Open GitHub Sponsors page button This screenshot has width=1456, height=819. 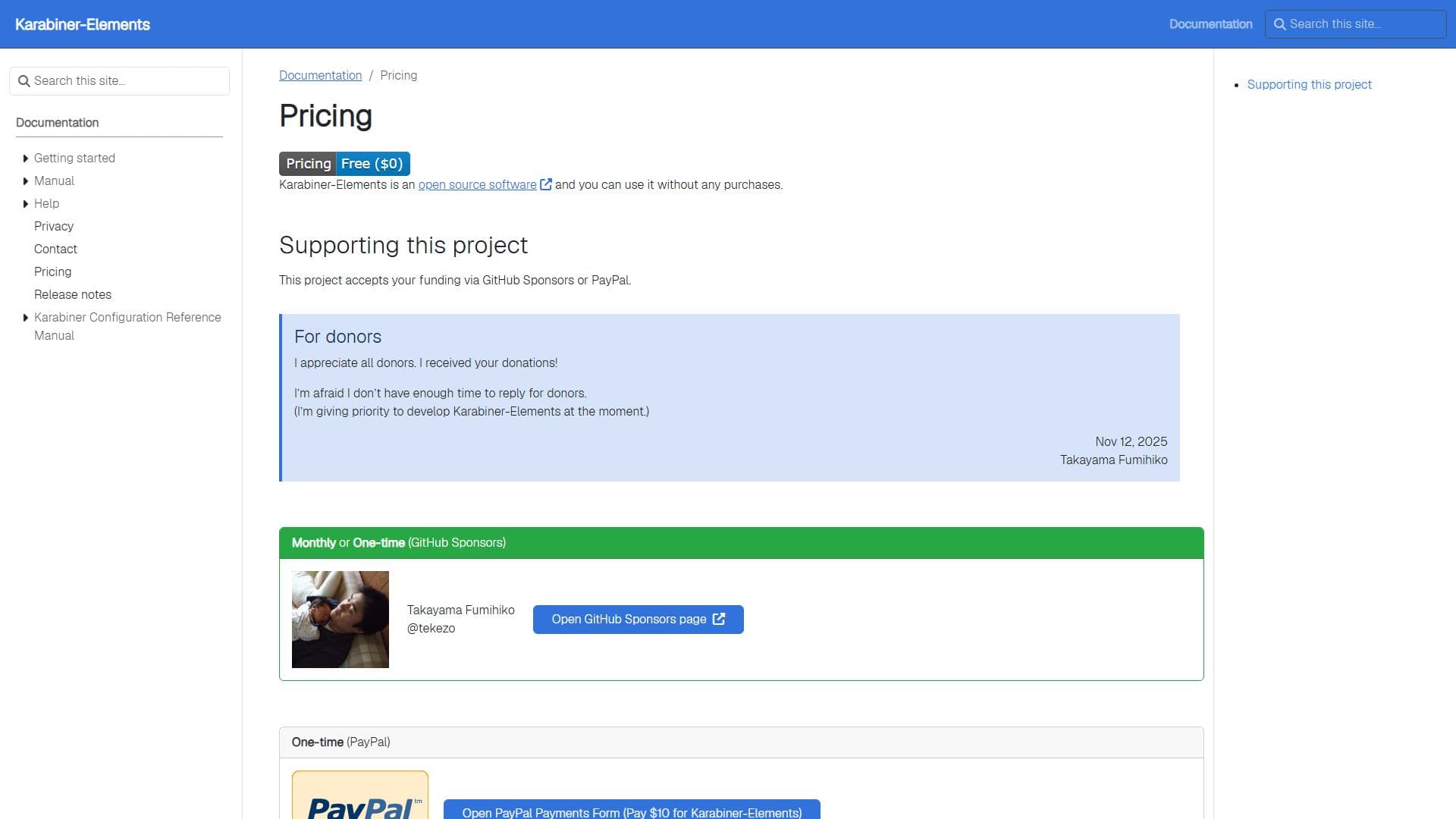638,620
